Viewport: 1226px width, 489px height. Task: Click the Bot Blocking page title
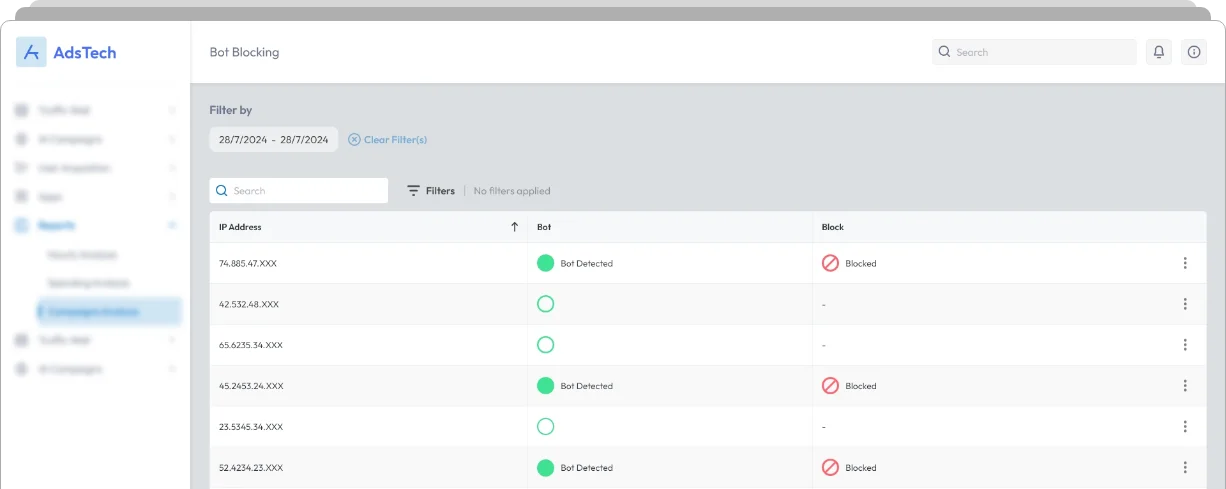244,52
